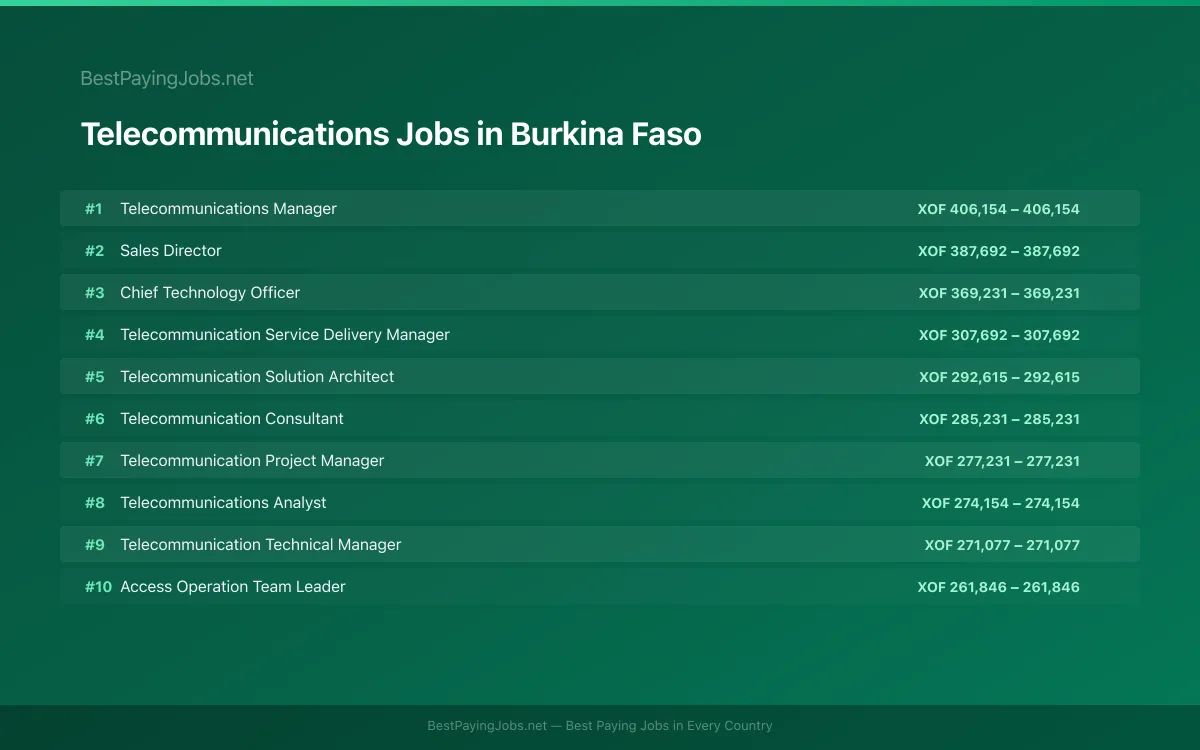Select Telecommunication Project Manager job title

point(252,461)
